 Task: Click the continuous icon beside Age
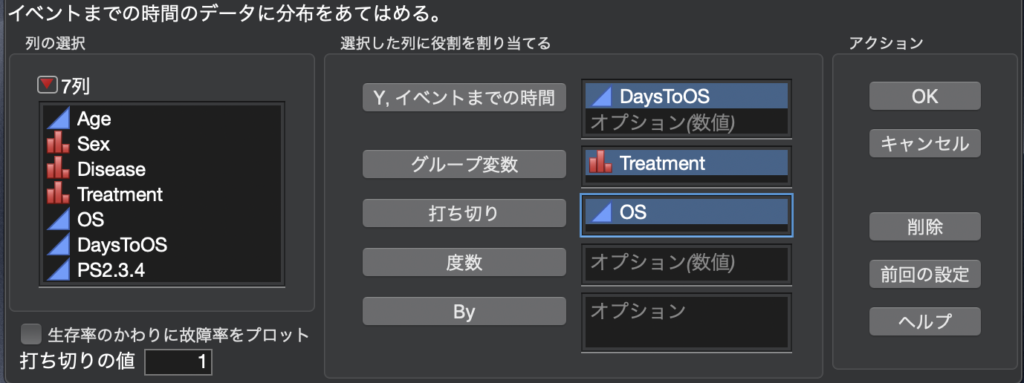[x=57, y=119]
